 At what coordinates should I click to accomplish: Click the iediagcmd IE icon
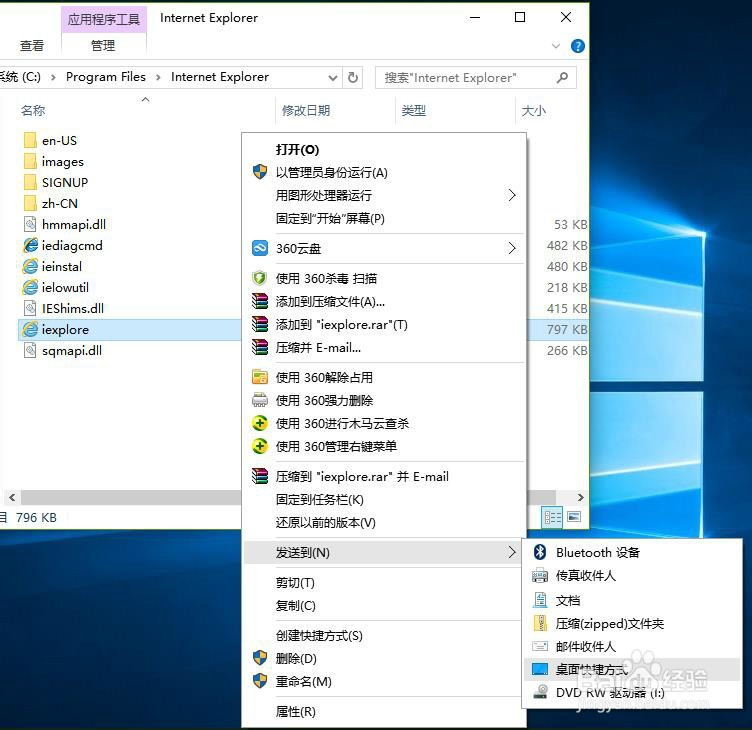coord(30,246)
